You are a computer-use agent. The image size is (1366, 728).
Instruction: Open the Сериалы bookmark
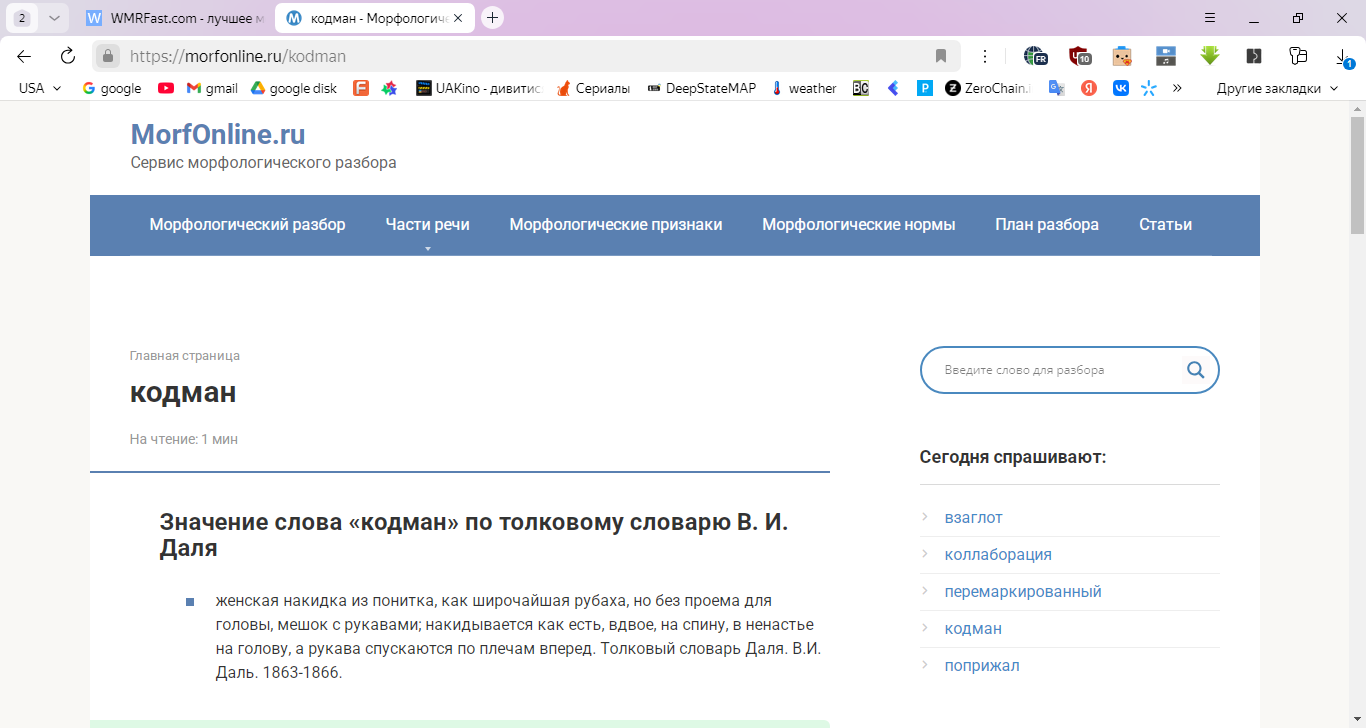594,88
